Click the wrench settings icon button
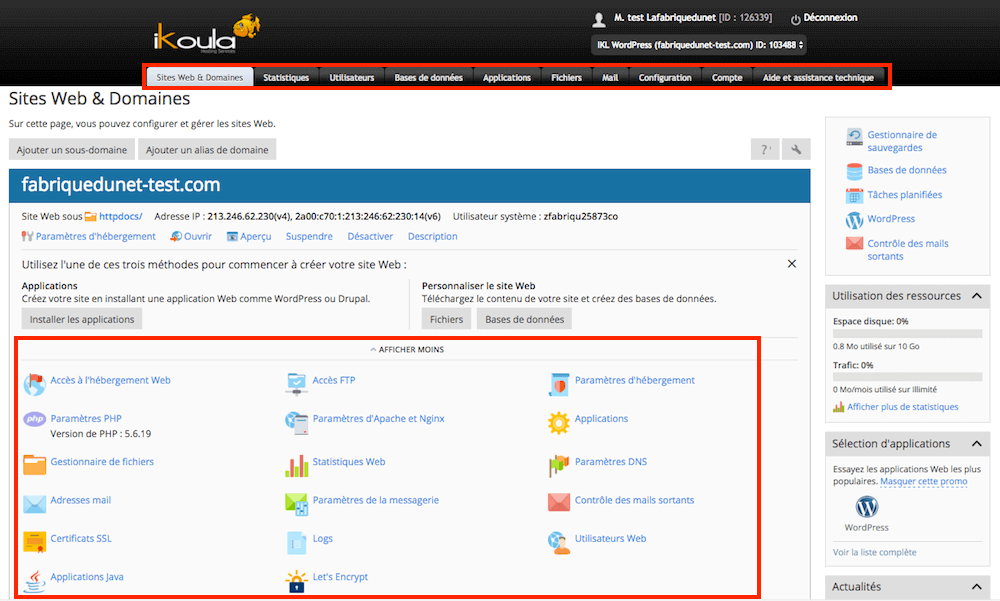1000x601 pixels. 796,150
